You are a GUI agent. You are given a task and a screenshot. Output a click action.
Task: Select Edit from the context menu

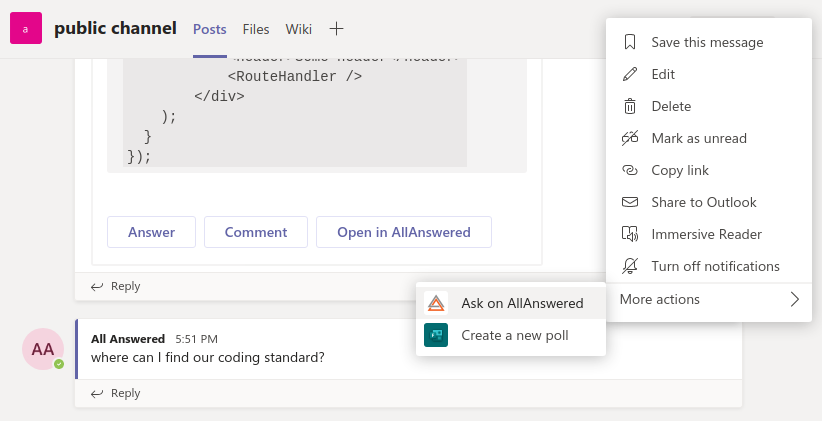[x=709, y=74]
